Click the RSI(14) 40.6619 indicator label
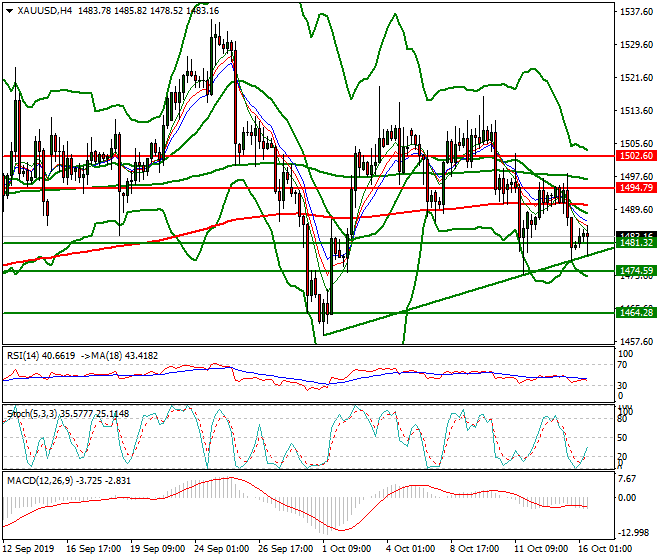Screen dimensions: 660x560 (41, 356)
